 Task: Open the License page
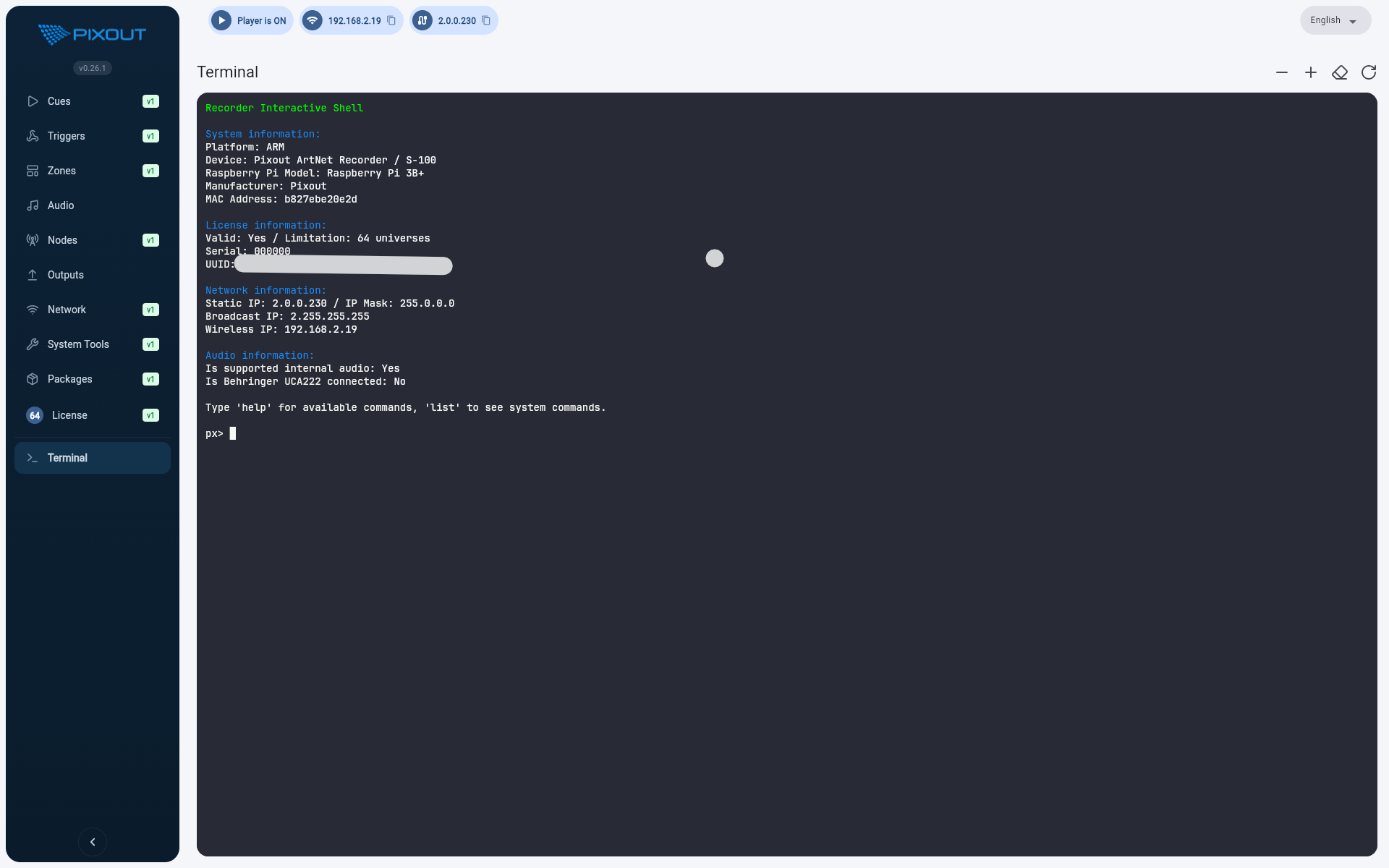(x=93, y=415)
